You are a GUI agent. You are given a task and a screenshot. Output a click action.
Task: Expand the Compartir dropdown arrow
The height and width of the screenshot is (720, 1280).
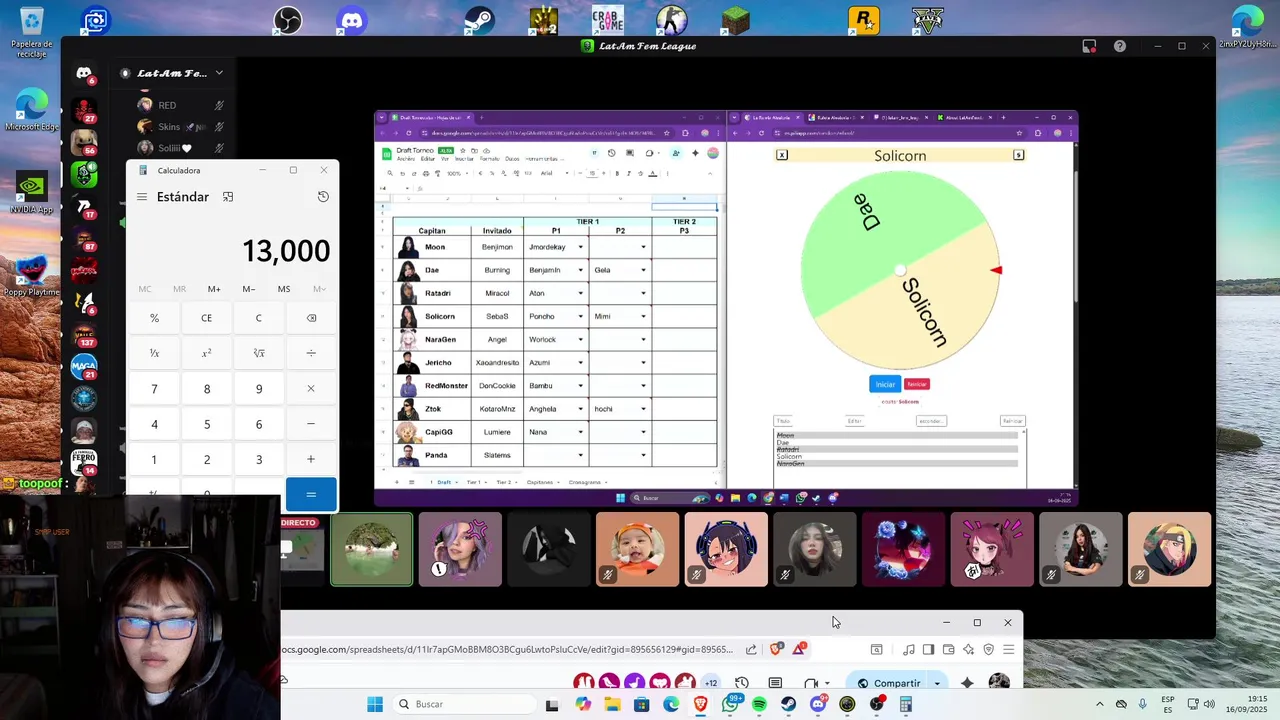tap(937, 683)
